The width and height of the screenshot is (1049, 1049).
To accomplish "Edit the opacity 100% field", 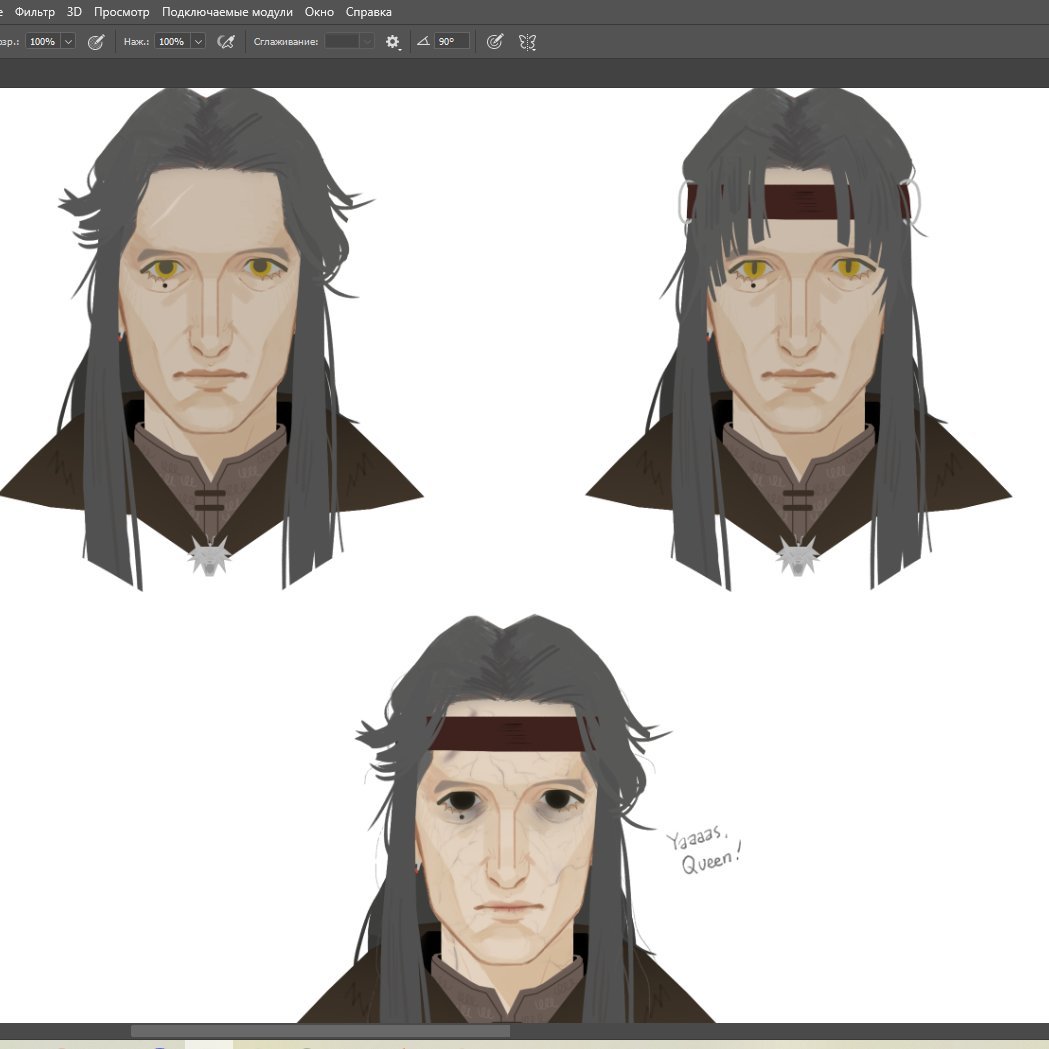I will [x=43, y=41].
